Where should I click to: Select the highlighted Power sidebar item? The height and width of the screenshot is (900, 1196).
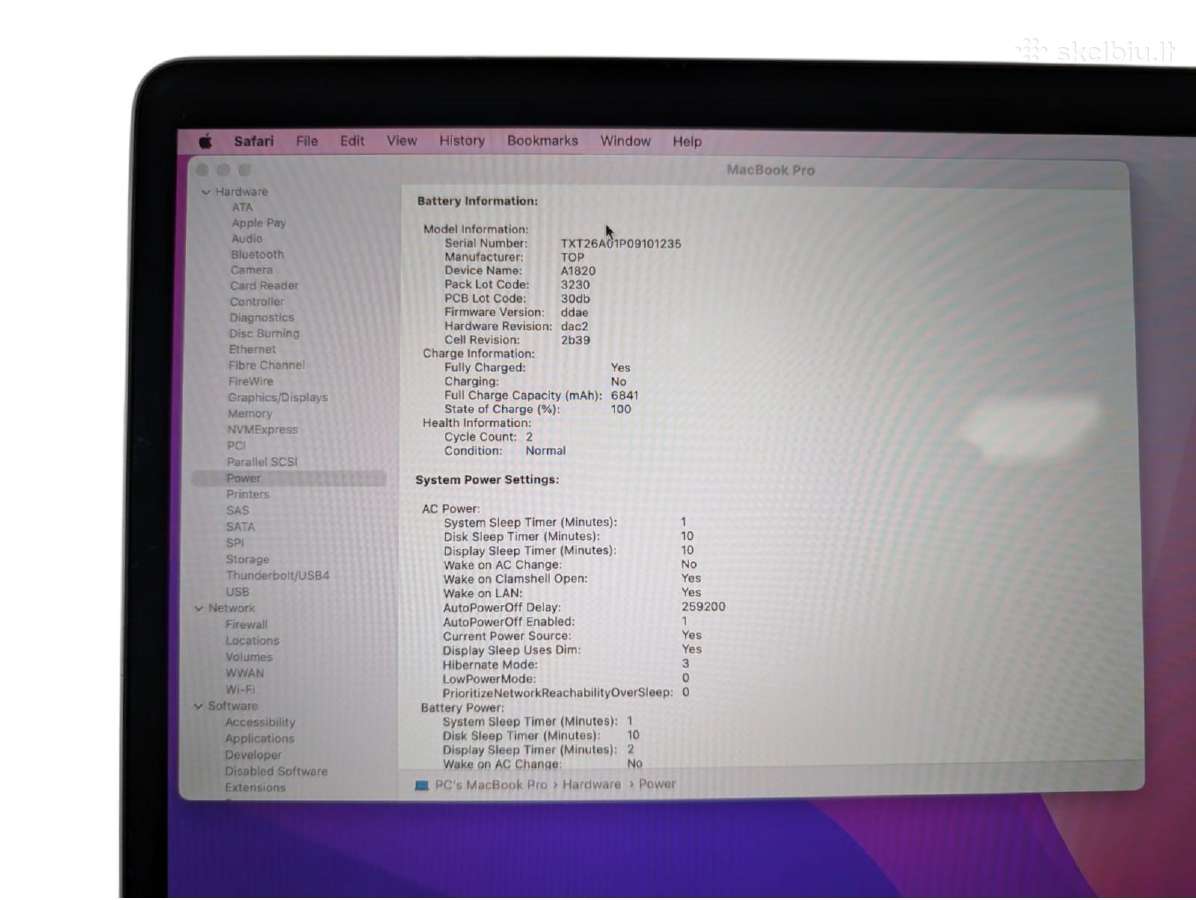tap(289, 478)
